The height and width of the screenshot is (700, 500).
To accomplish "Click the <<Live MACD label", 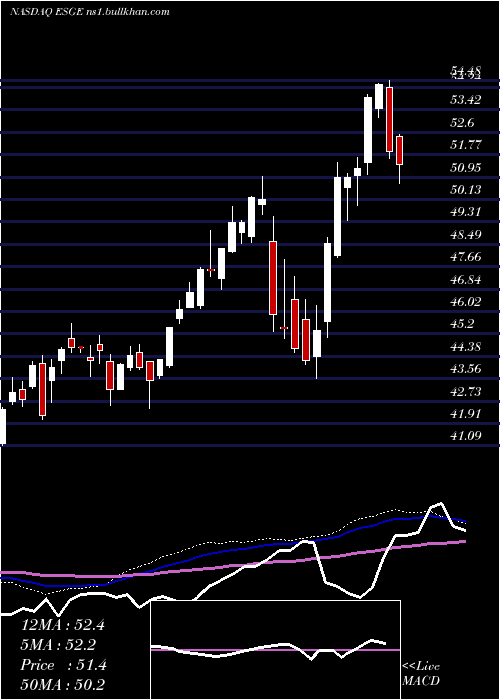I will pos(421,674).
